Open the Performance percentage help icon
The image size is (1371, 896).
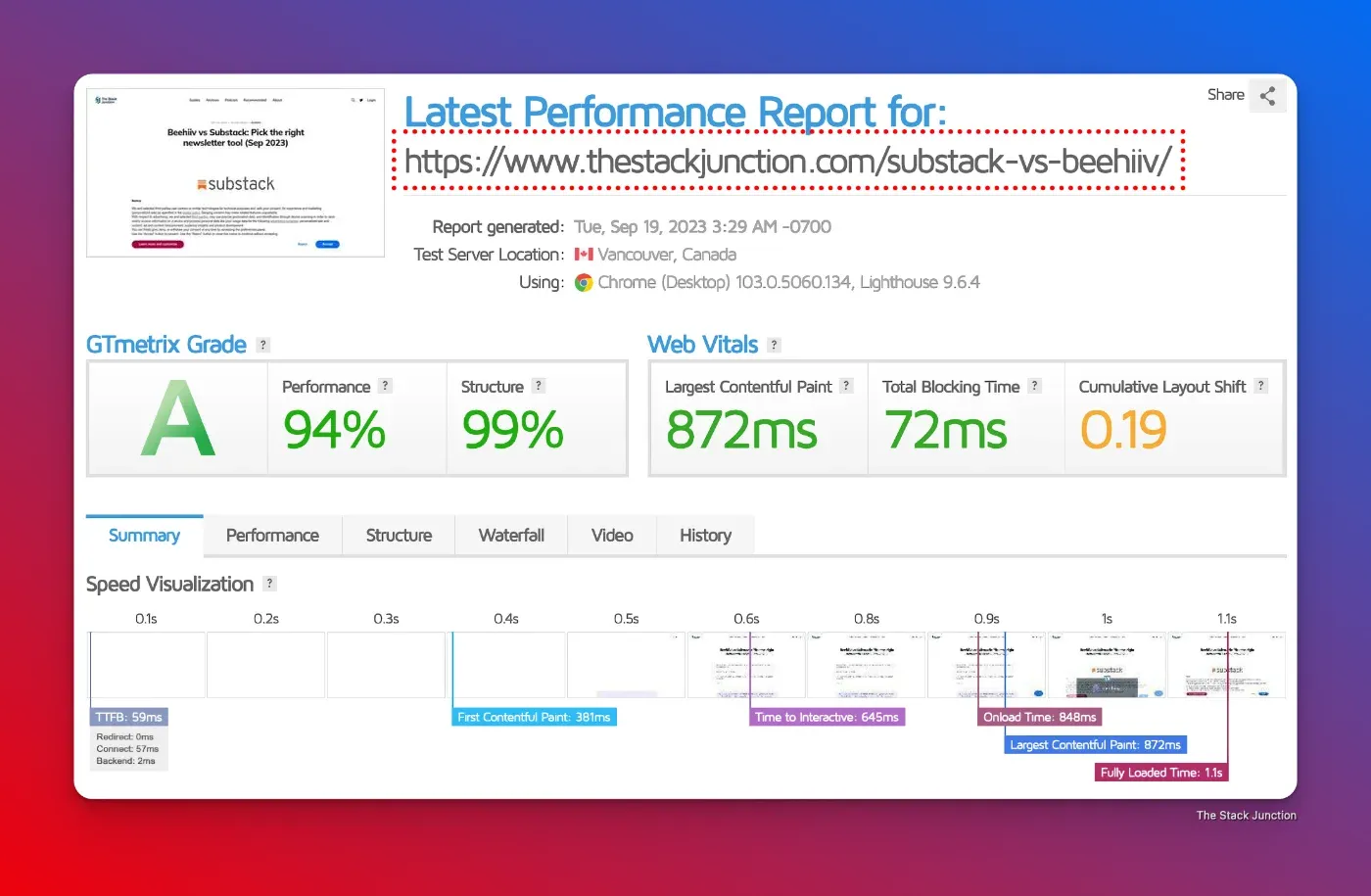point(386,386)
